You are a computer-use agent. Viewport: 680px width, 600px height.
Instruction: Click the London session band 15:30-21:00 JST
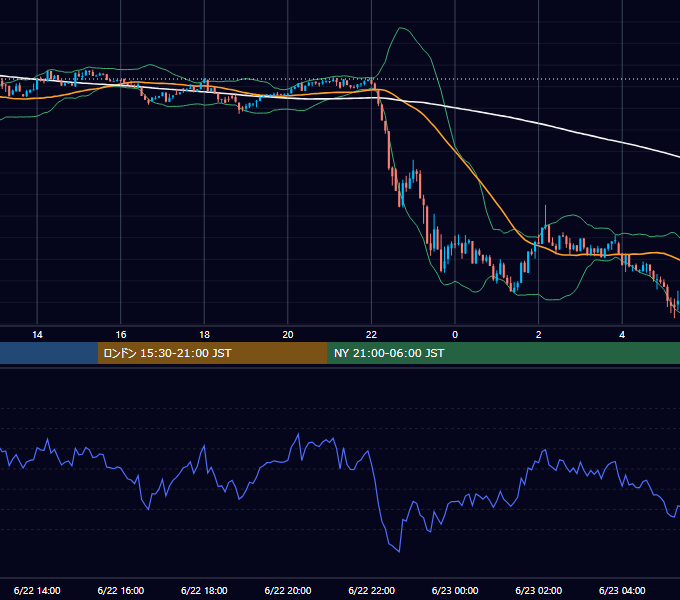coord(212,353)
